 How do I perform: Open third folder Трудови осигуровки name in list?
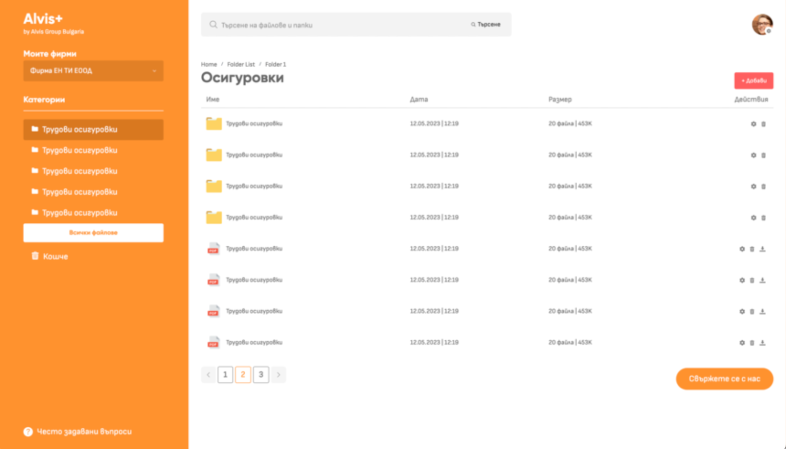tap(254, 186)
